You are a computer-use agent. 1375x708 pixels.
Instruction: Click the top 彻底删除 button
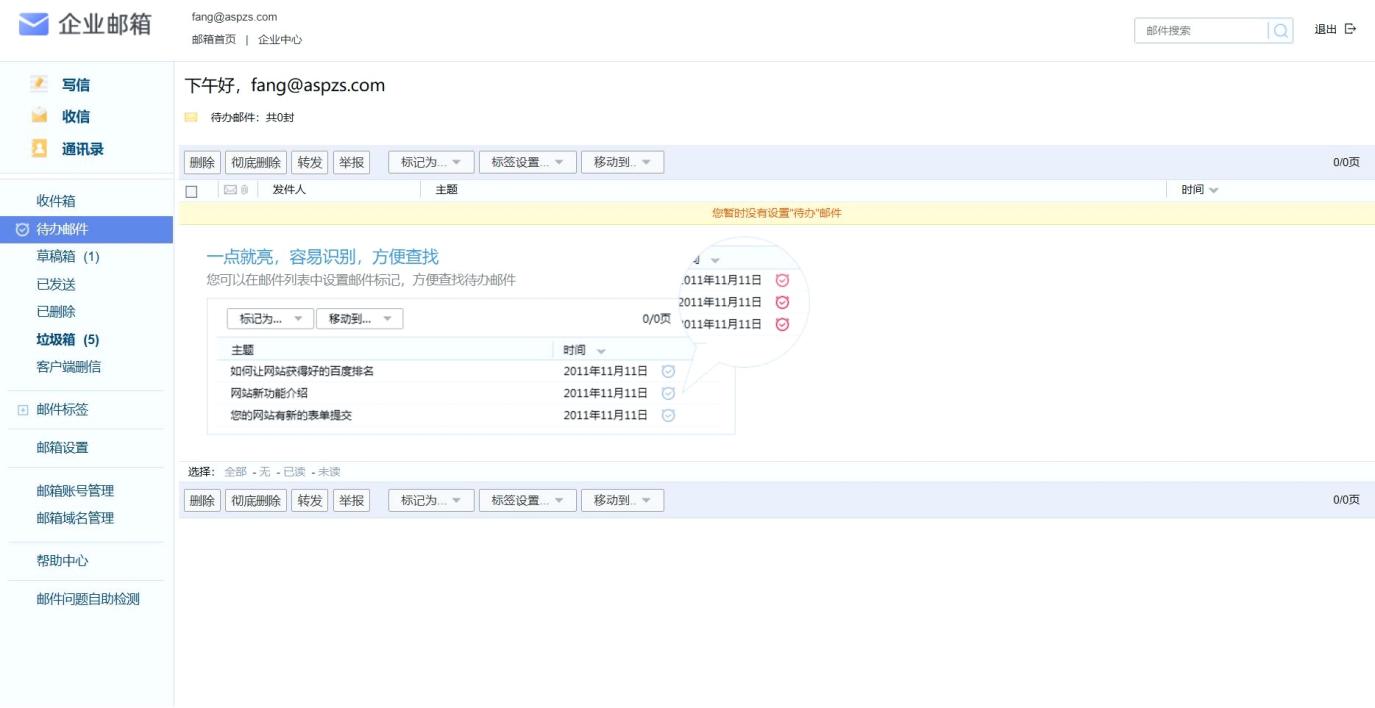click(x=256, y=162)
